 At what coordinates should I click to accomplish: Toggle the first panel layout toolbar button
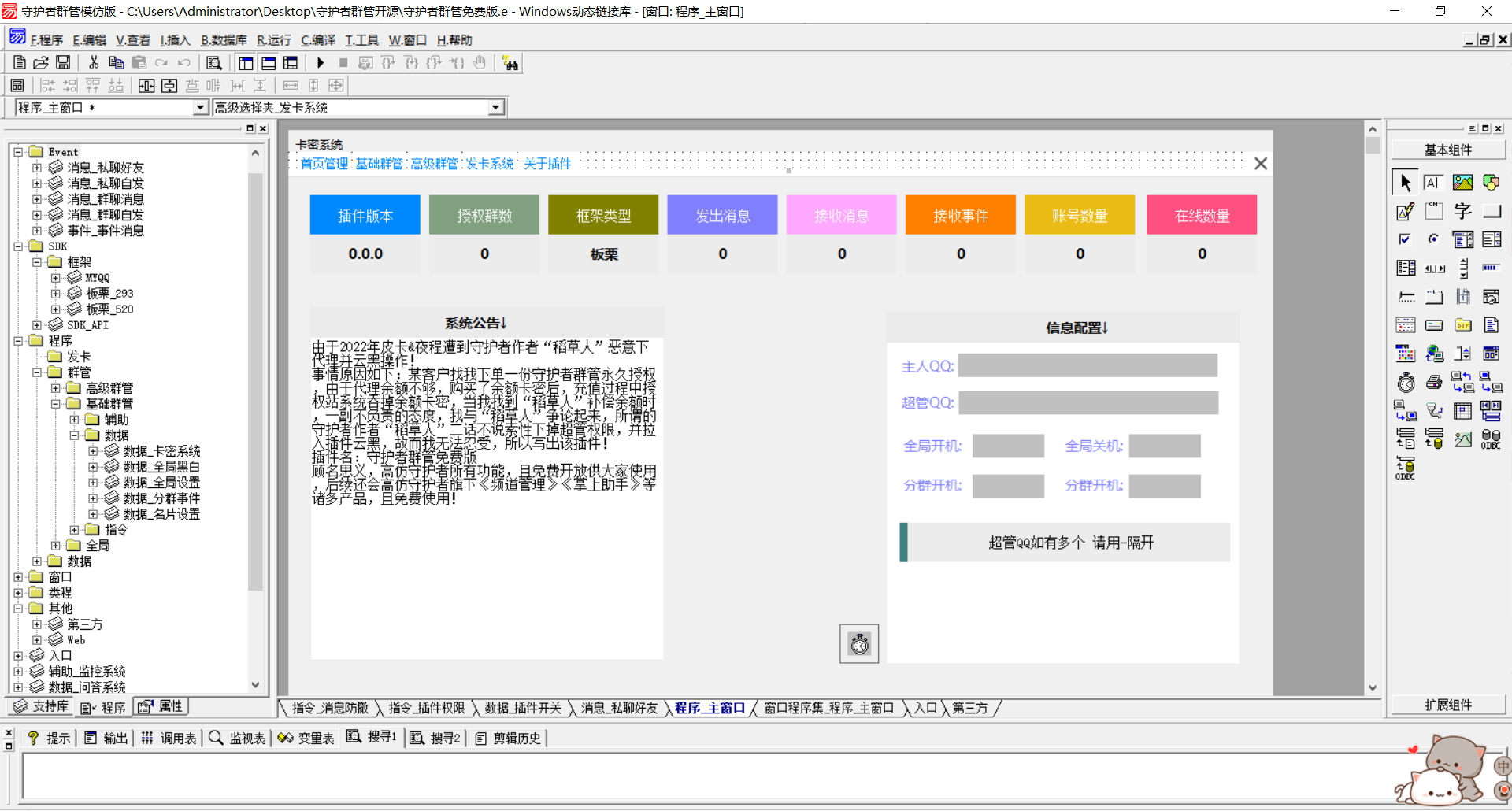(246, 63)
